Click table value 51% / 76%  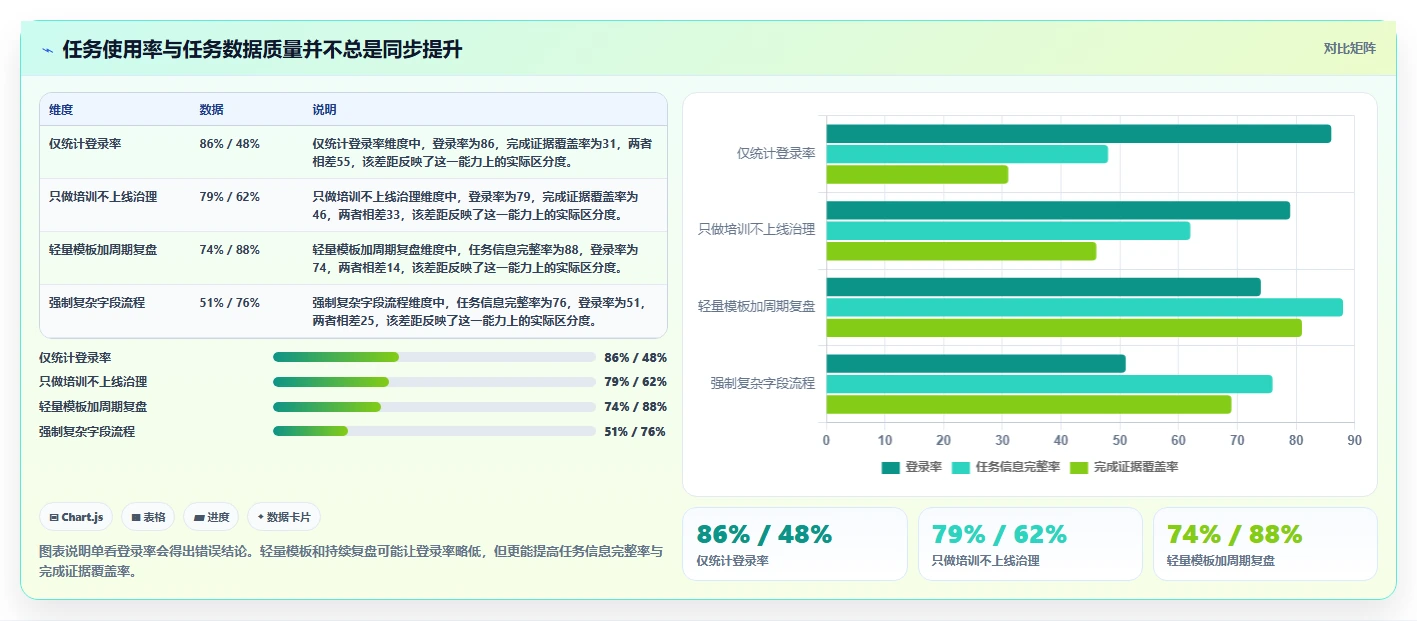[230, 303]
